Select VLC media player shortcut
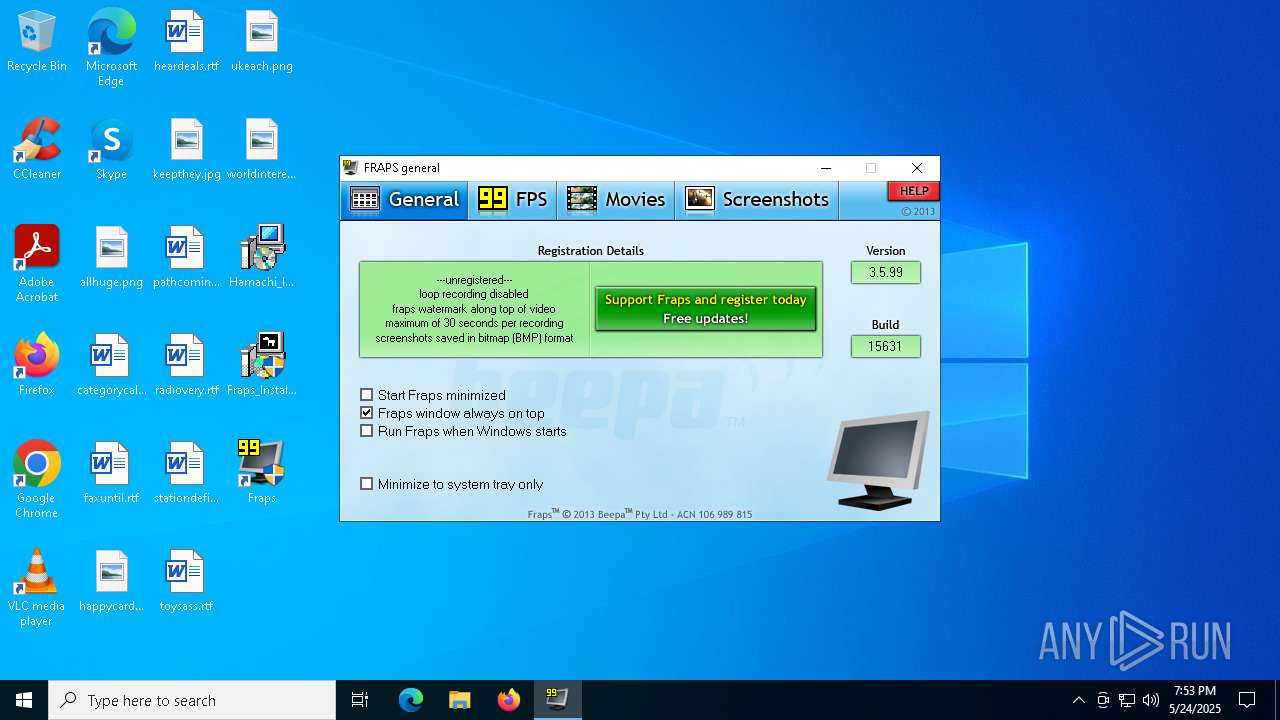1280x720 pixels. point(37,588)
